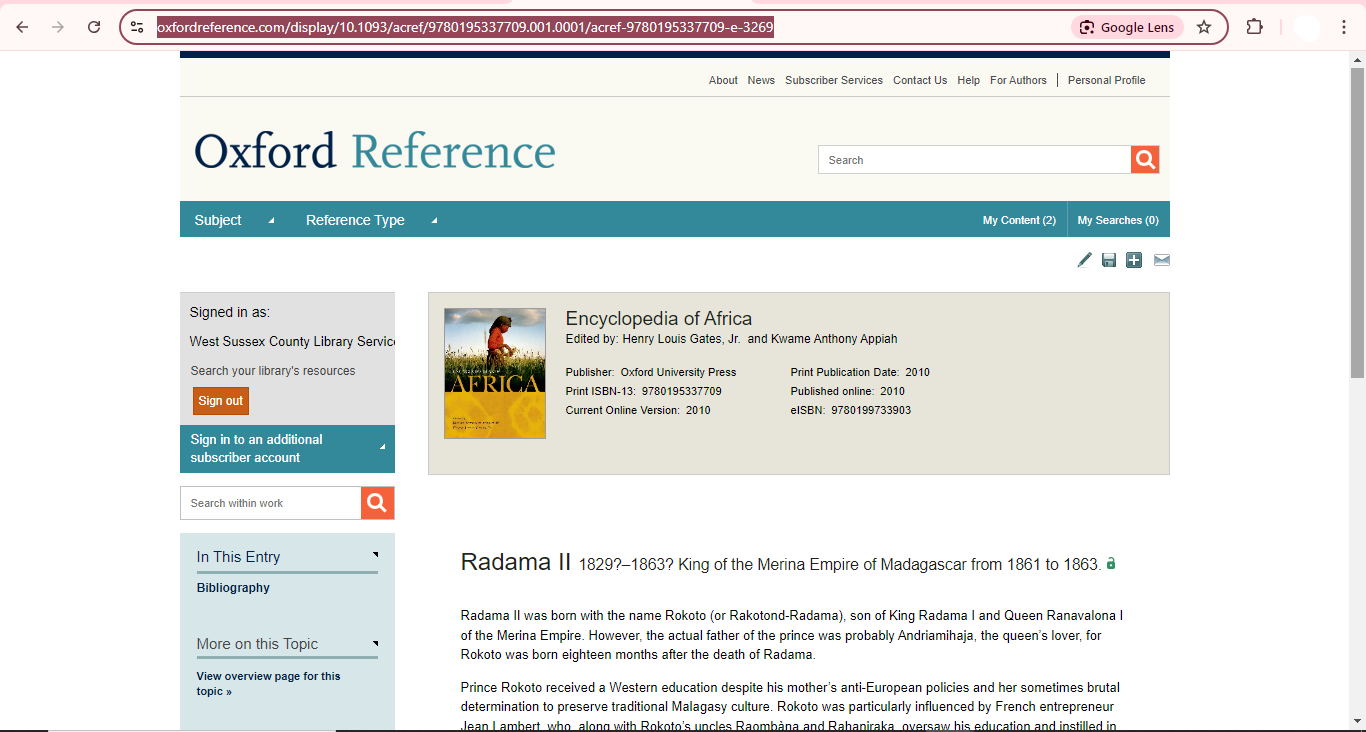Click the orange site search magnifier button
Image resolution: width=1366 pixels, height=732 pixels.
point(1145,159)
